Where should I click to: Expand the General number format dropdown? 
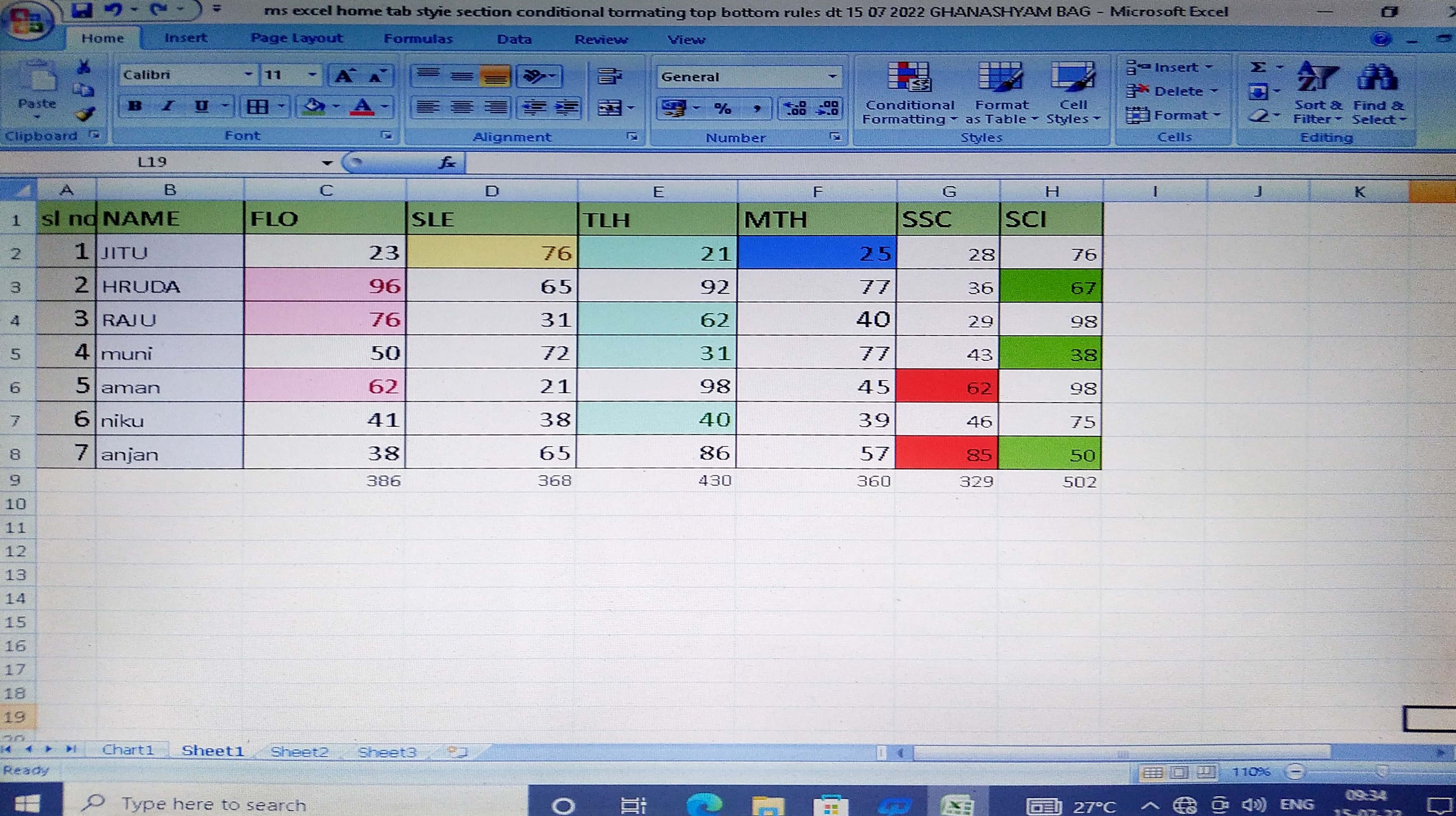[832, 76]
